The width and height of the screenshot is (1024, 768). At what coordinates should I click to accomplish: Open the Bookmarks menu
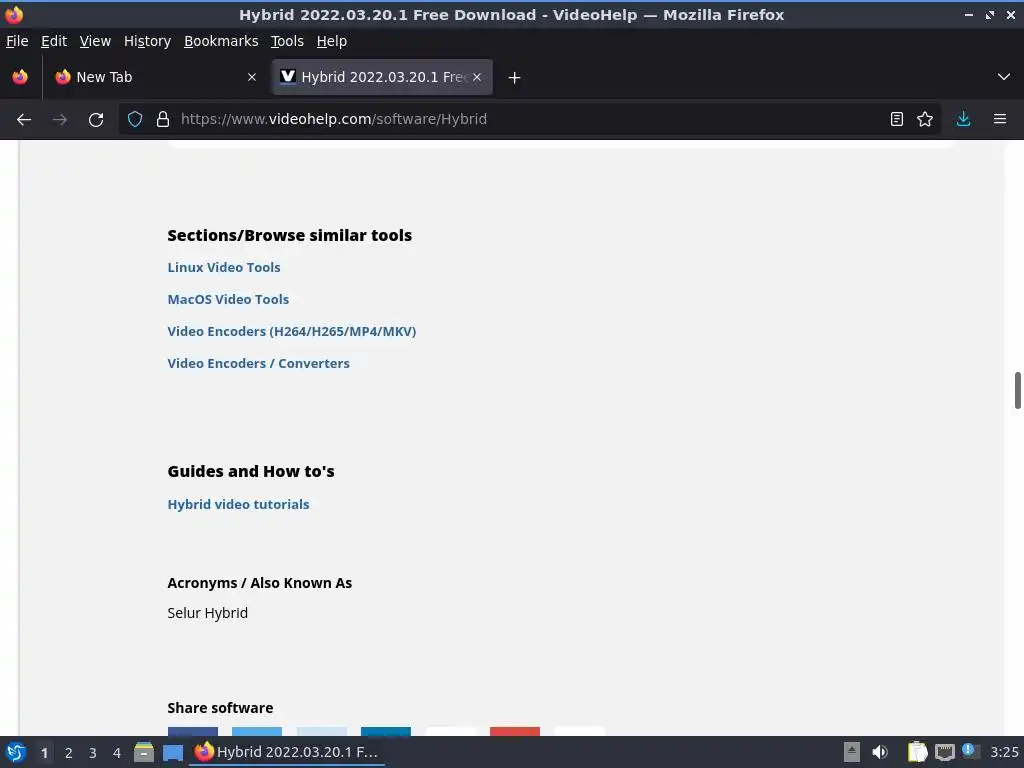coord(221,41)
